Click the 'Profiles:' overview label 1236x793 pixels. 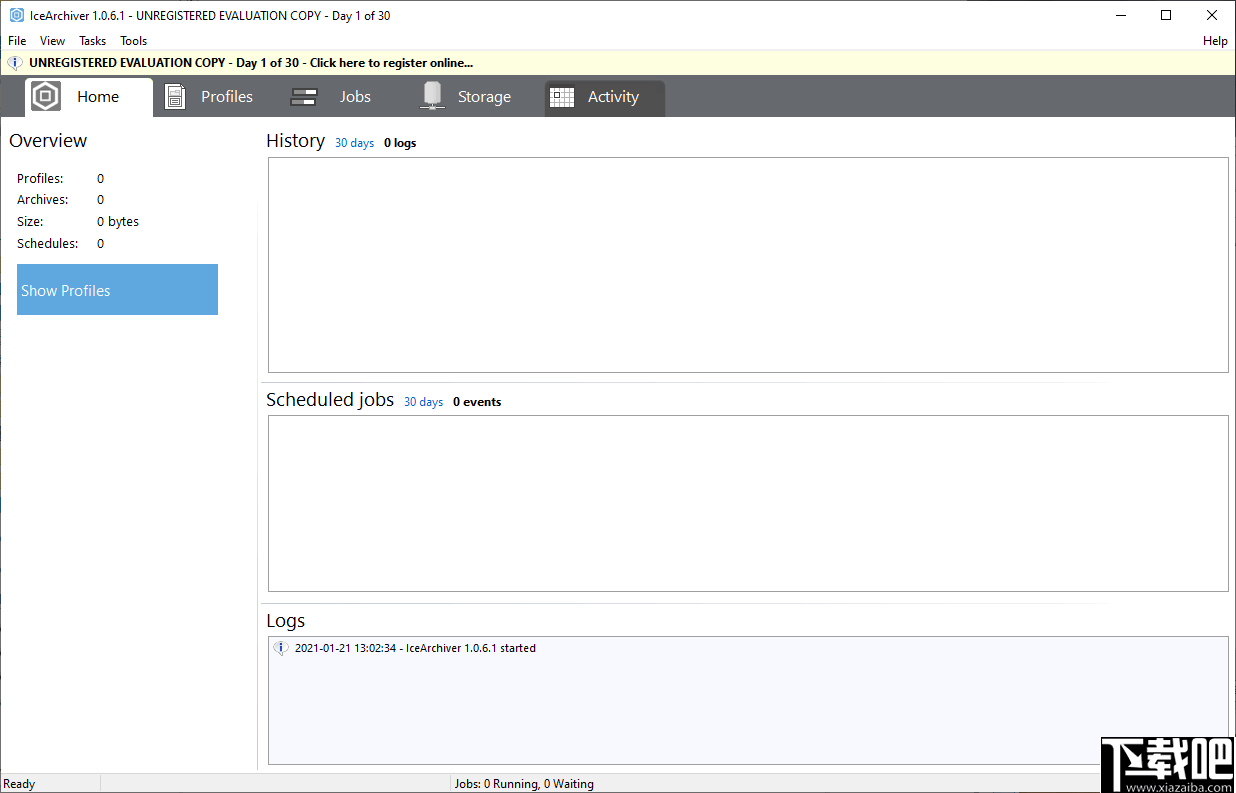40,179
